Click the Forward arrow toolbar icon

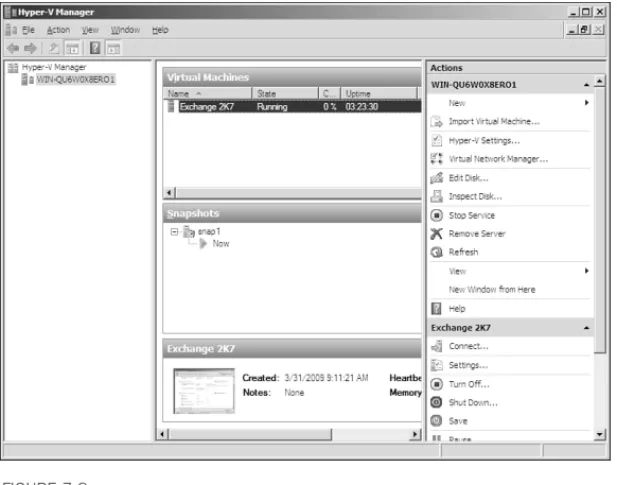click(30, 48)
